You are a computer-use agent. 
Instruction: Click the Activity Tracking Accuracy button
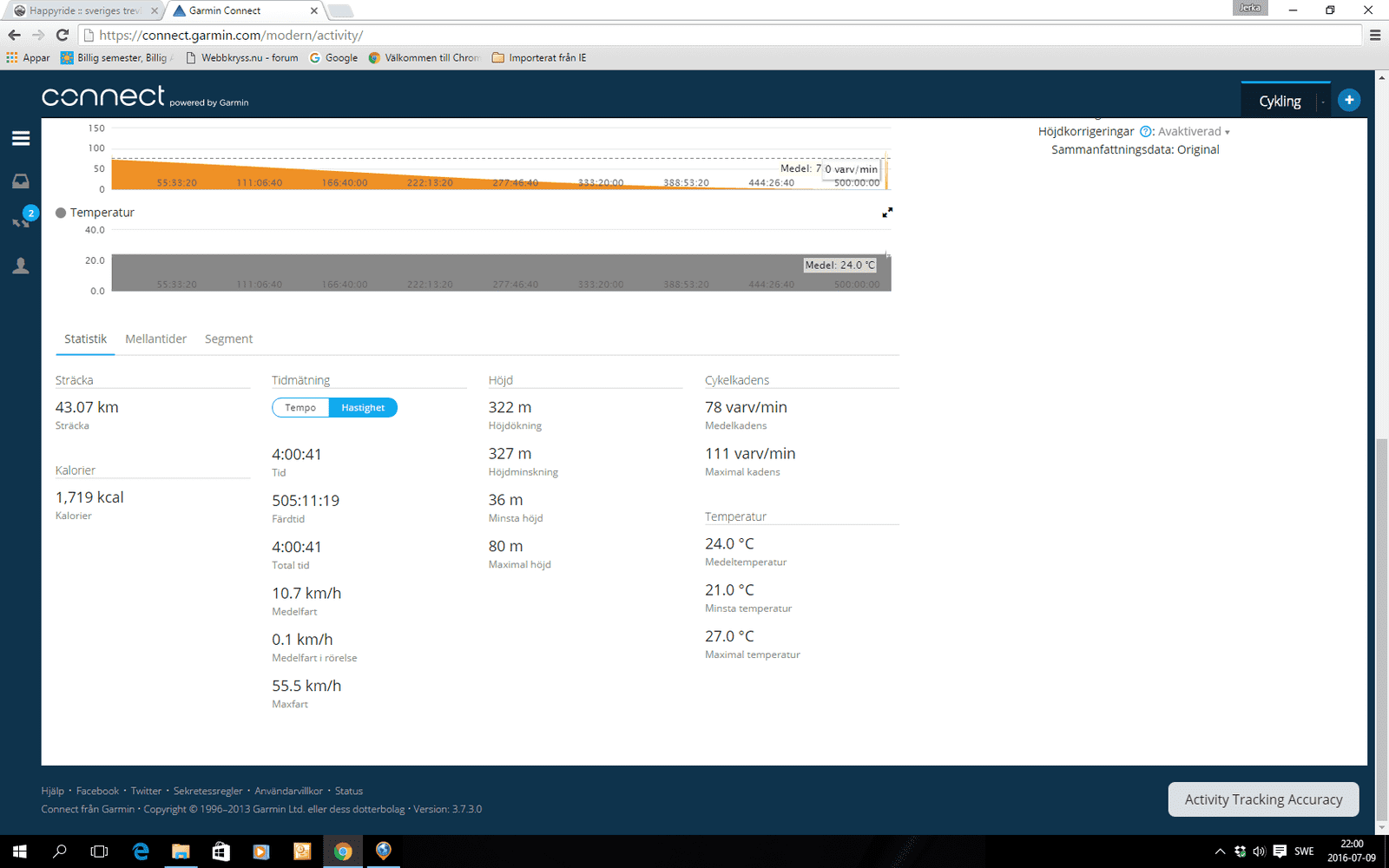coord(1263,799)
